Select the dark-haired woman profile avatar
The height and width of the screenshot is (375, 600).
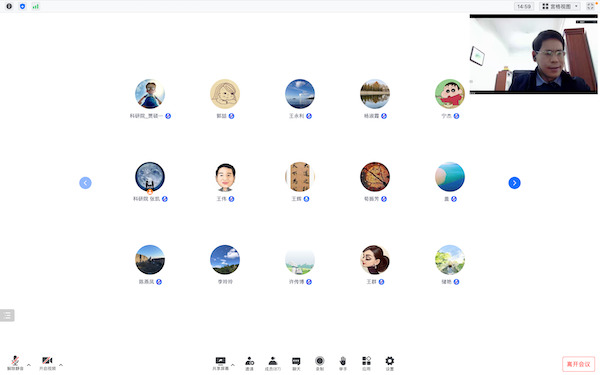375,260
